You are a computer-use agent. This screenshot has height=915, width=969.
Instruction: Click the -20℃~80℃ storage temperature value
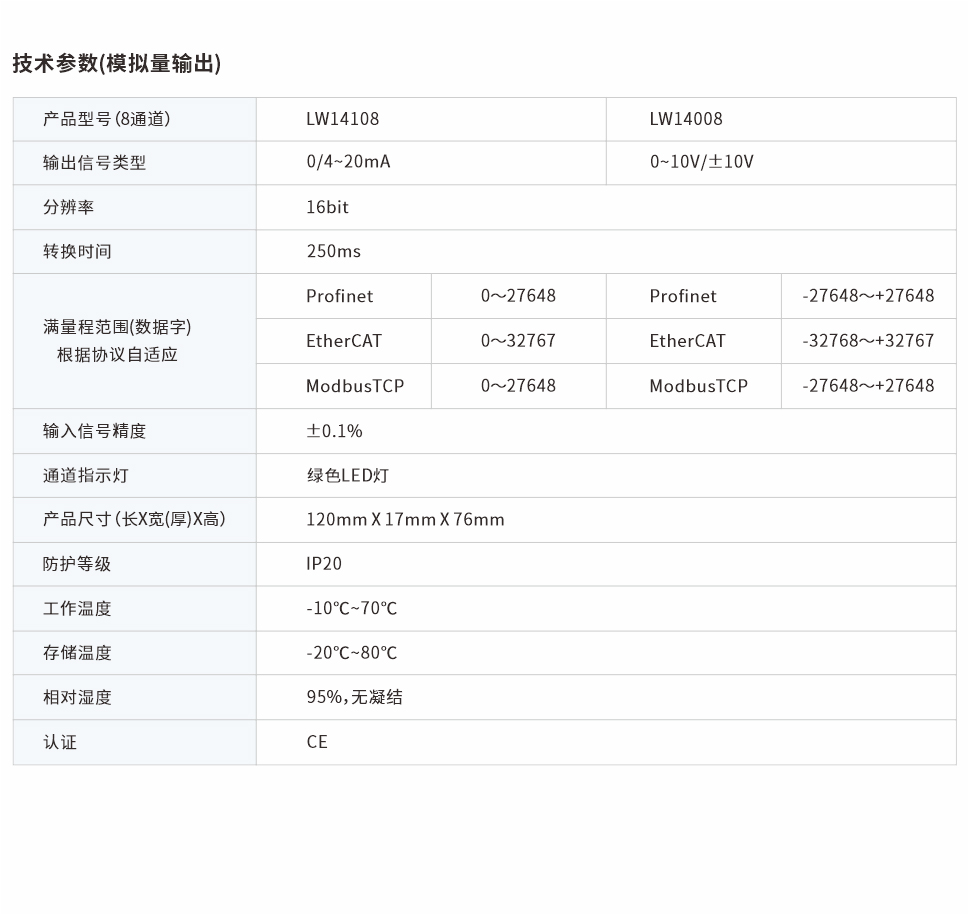351,653
